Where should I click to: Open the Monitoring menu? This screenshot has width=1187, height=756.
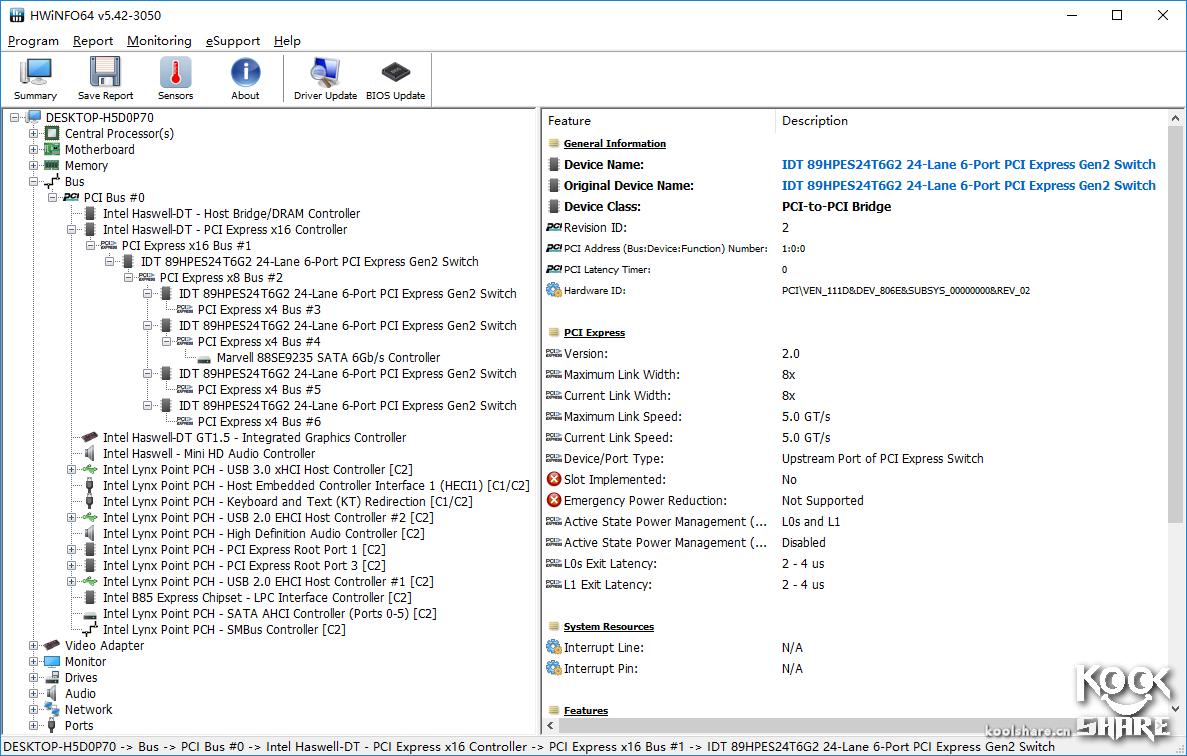[159, 41]
